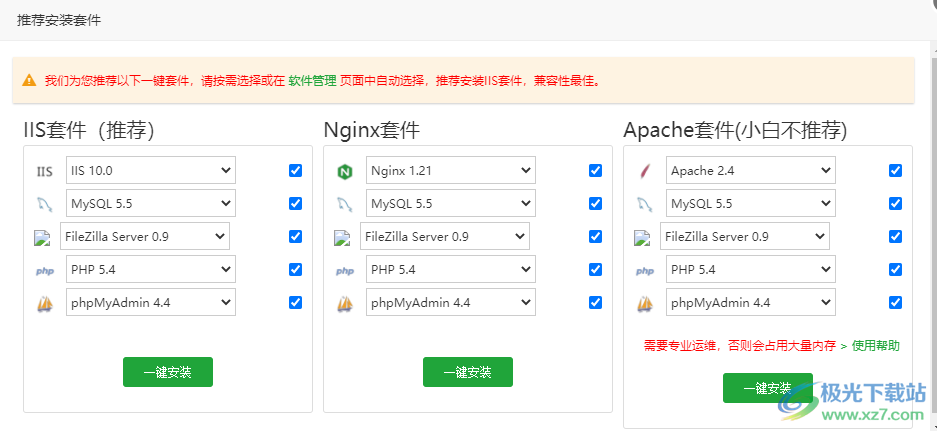This screenshot has width=937, height=431.
Task: Click 一键安装 button for IIS suite
Action: [x=168, y=372]
